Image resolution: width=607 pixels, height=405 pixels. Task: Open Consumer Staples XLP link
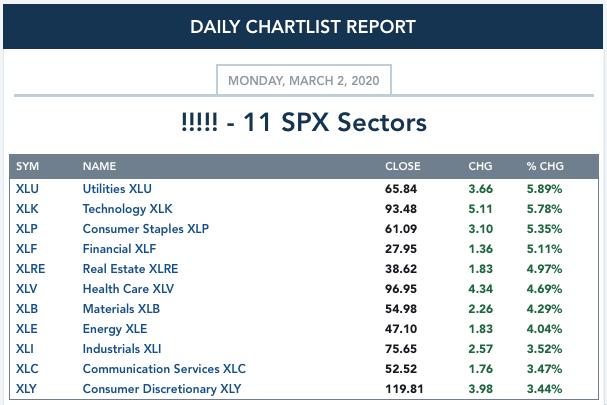click(146, 229)
